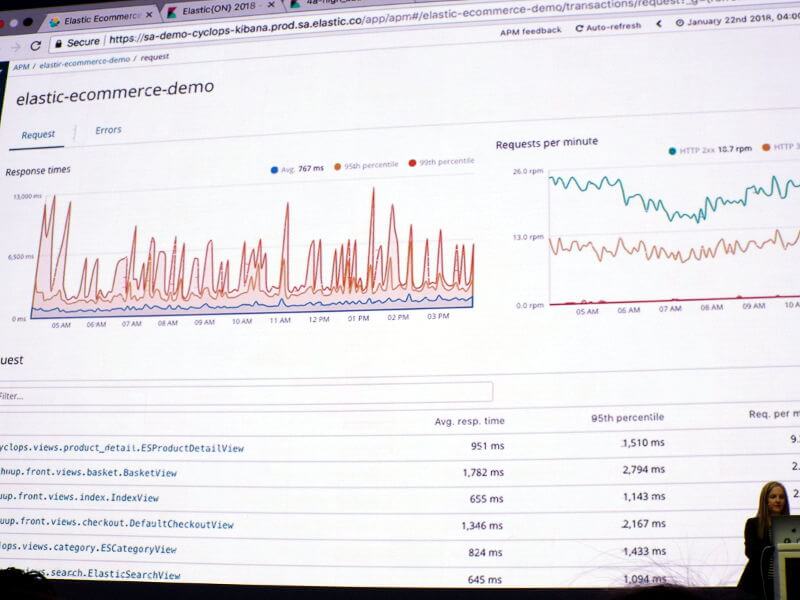800x600 pixels.
Task: Click the transaction Filter field
Action: [246, 395]
